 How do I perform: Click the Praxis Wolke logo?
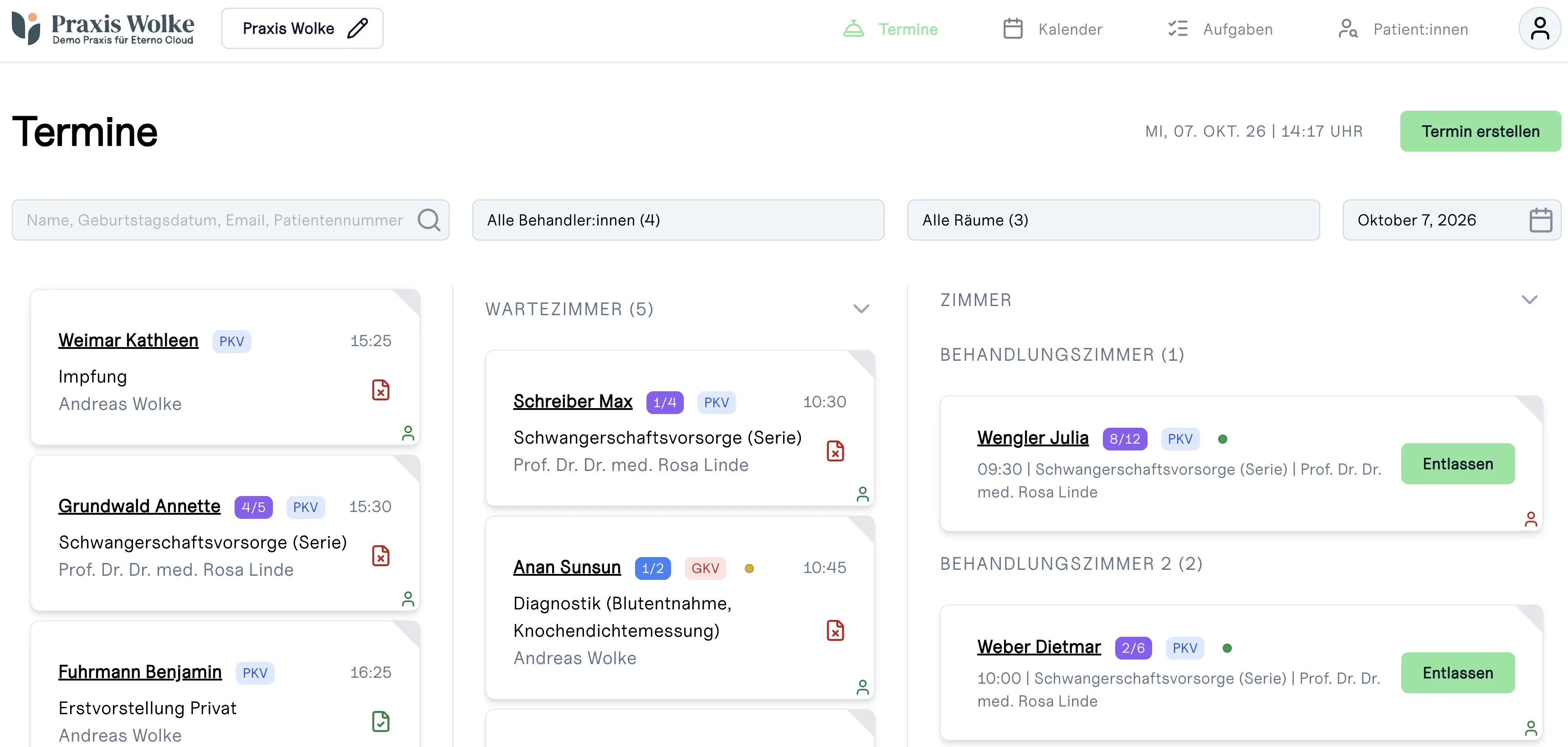(103, 28)
